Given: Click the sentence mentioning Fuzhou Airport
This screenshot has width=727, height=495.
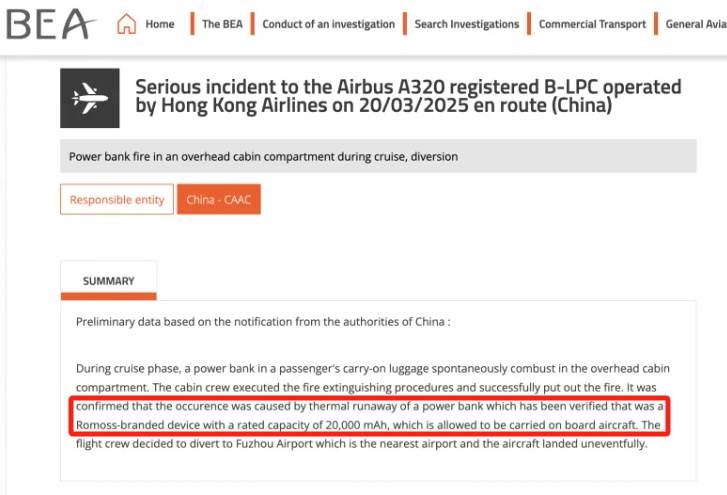Looking at the screenshot, I should point(361,444).
